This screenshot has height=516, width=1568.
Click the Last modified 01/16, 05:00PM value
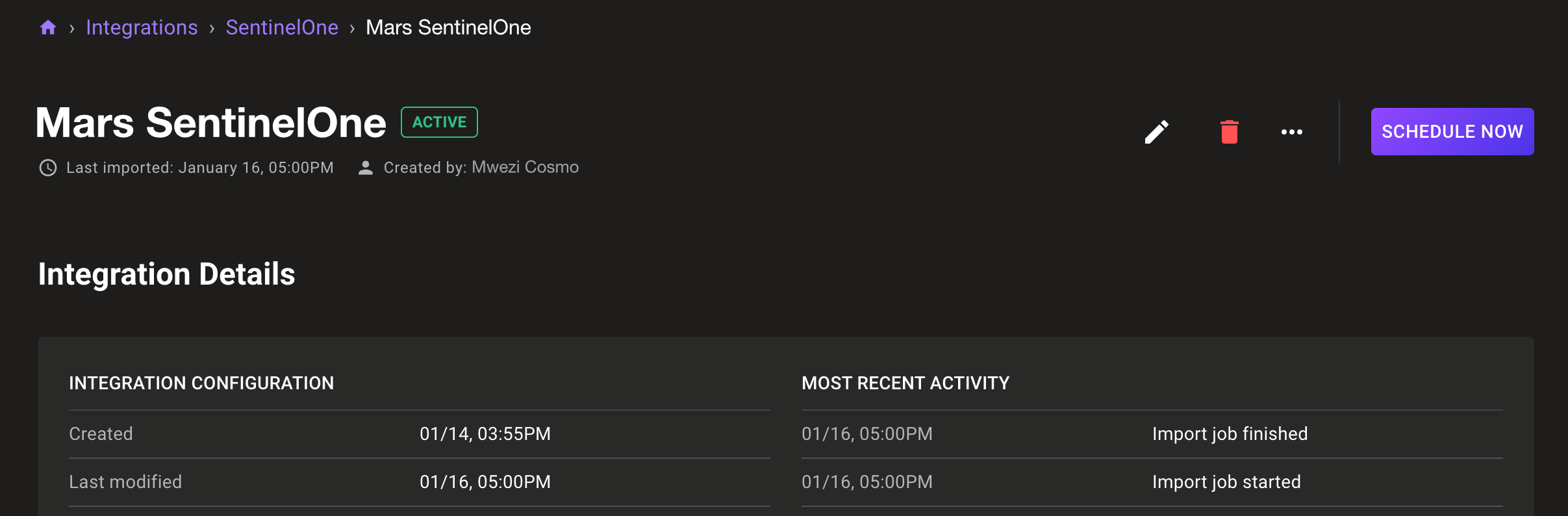tap(485, 482)
